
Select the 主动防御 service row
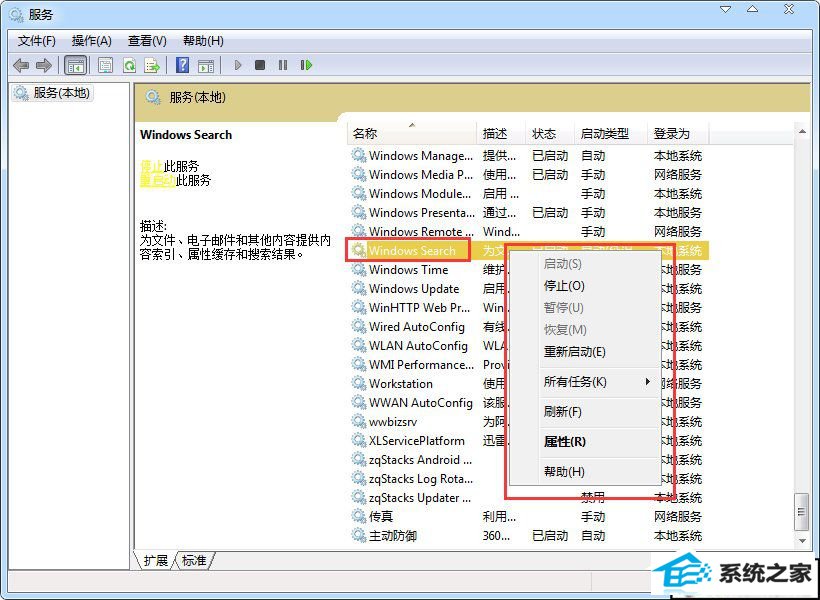pos(528,536)
